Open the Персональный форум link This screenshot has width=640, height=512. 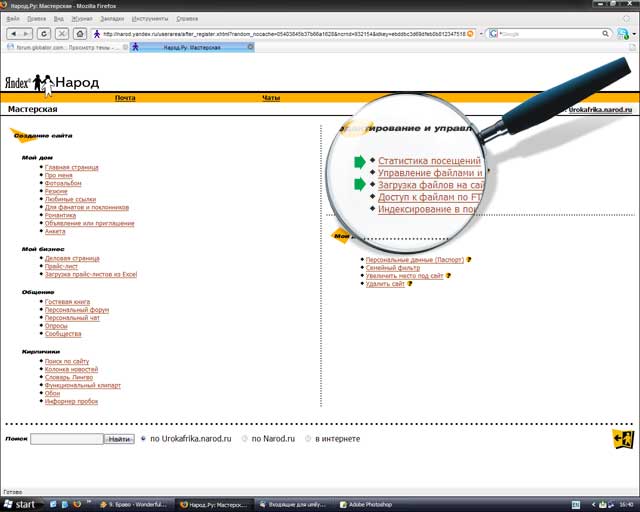click(77, 310)
